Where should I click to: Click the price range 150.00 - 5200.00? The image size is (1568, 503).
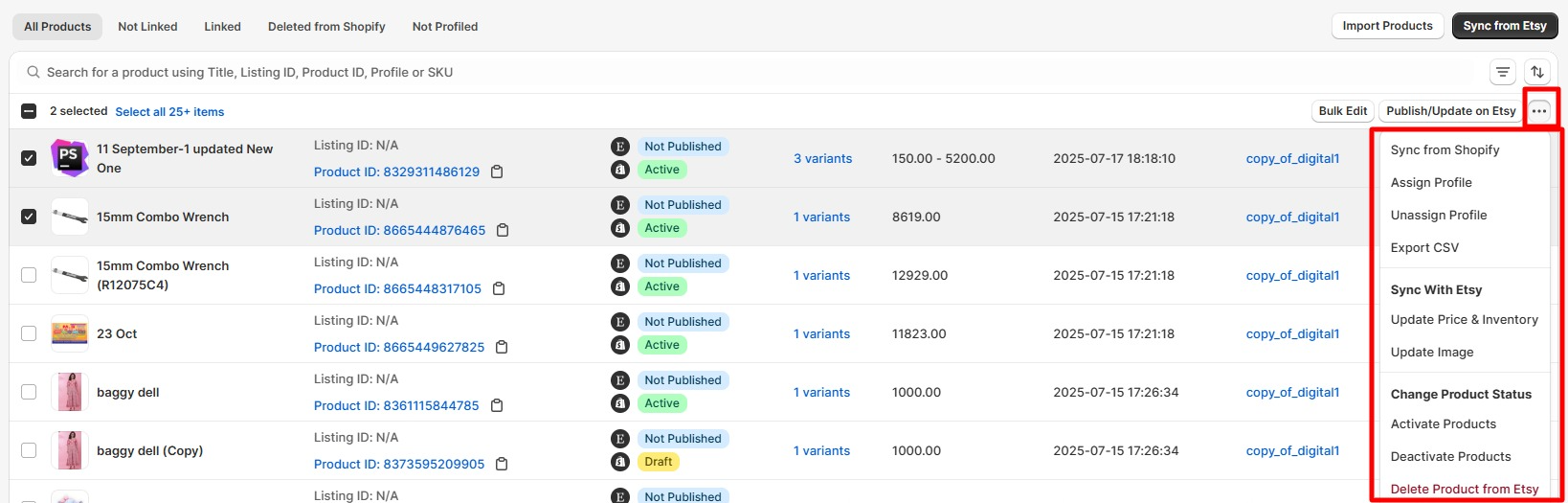click(x=943, y=158)
